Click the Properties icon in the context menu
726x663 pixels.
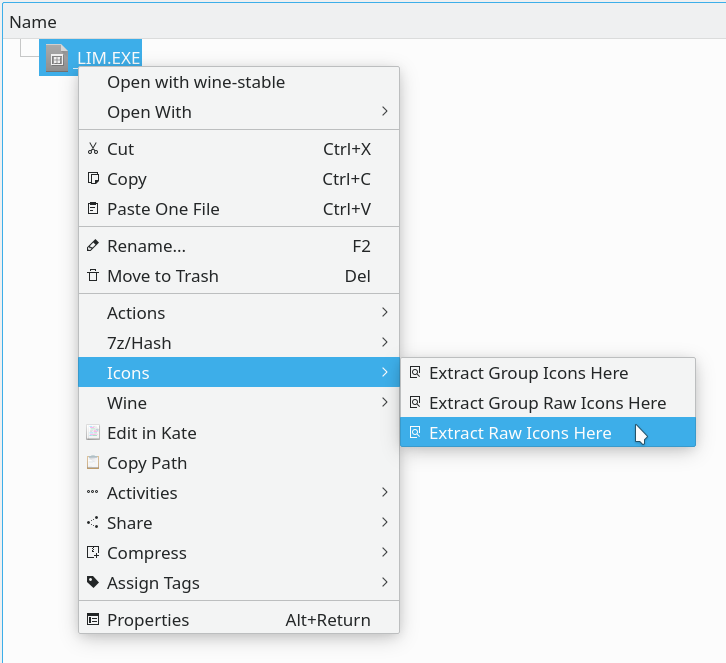(93, 619)
